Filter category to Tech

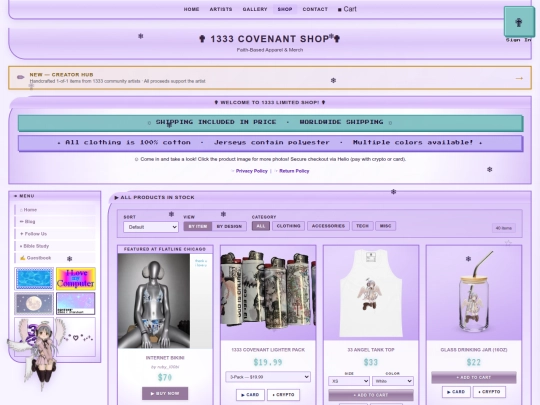362,226
